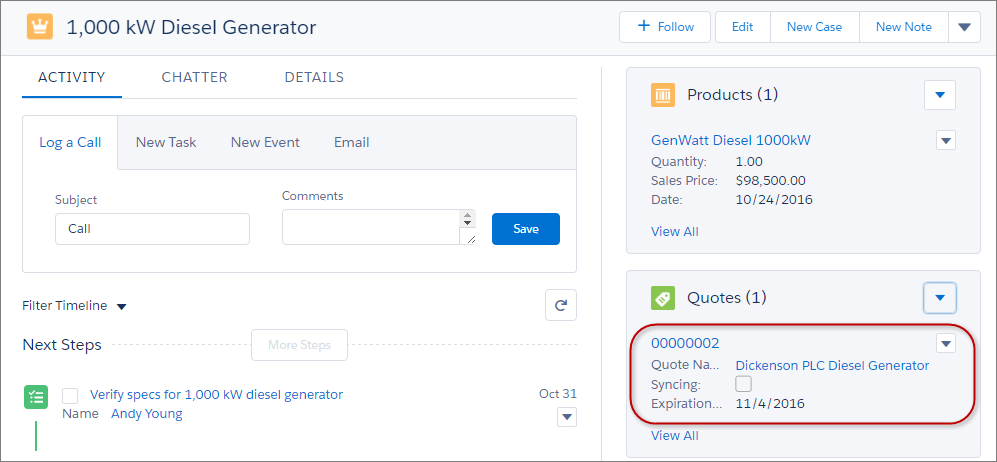This screenshot has height=462, width=997.
Task: Click View All under Quotes
Action: [x=675, y=435]
